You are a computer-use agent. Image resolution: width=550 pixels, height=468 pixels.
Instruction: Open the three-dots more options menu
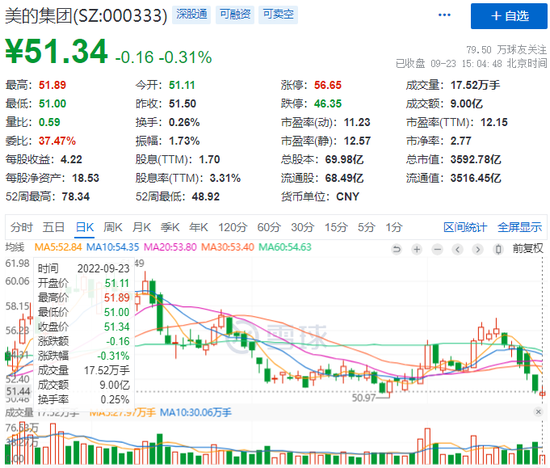(x=444, y=15)
